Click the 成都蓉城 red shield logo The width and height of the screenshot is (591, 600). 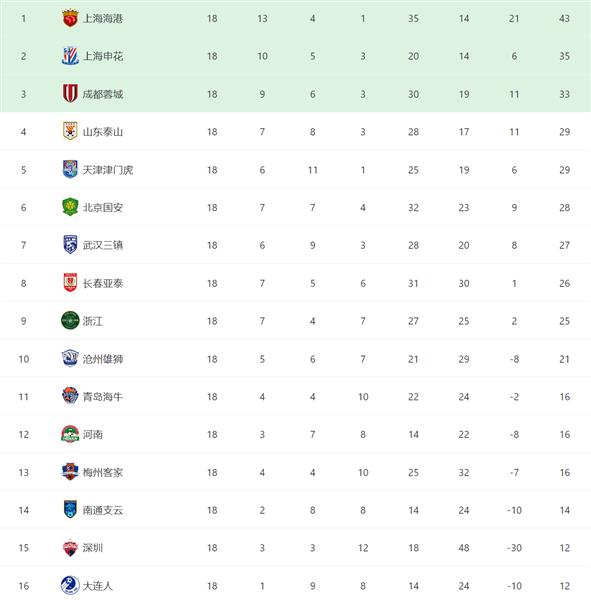coord(70,93)
